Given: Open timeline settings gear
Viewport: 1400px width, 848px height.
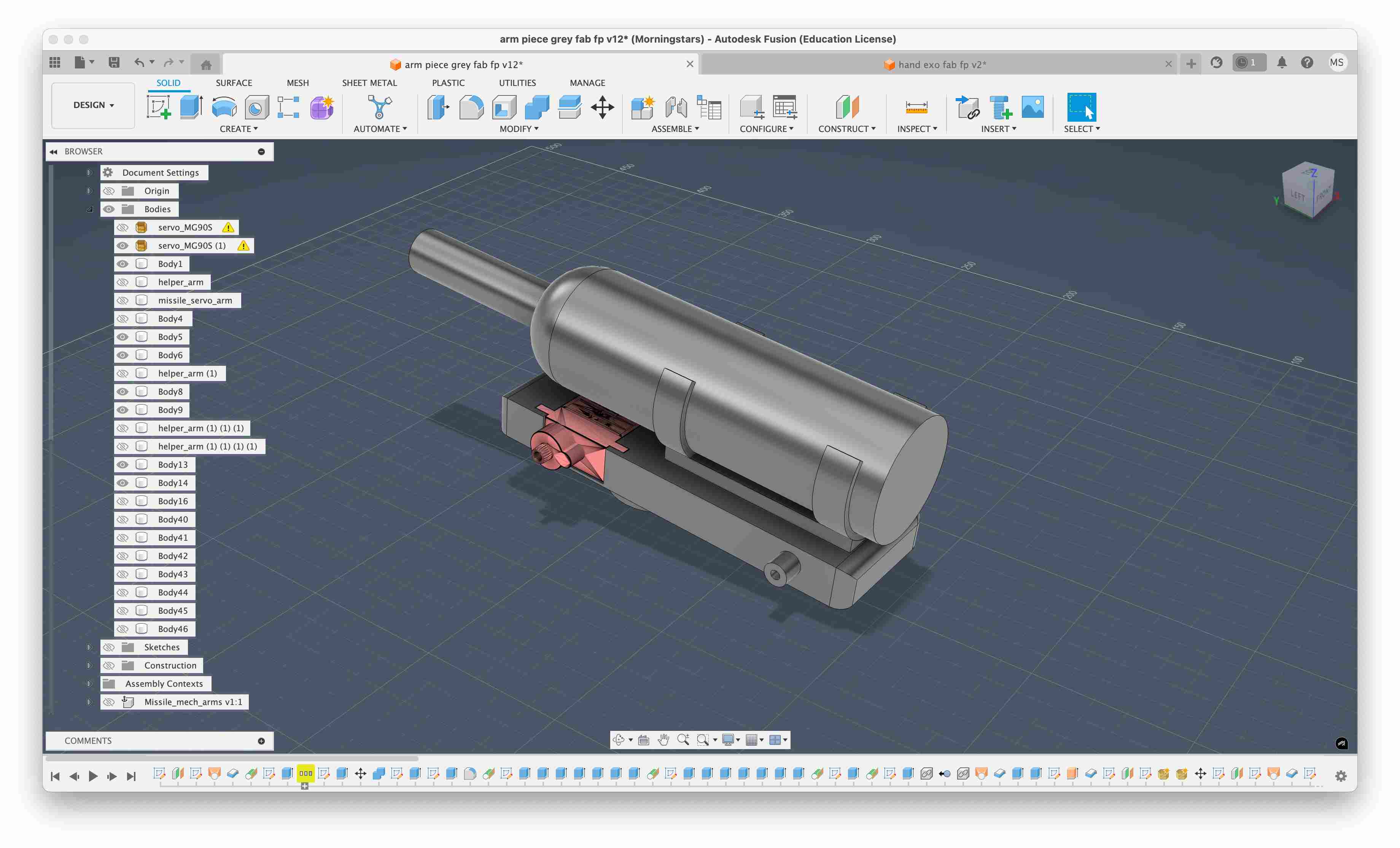Looking at the screenshot, I should [x=1341, y=776].
